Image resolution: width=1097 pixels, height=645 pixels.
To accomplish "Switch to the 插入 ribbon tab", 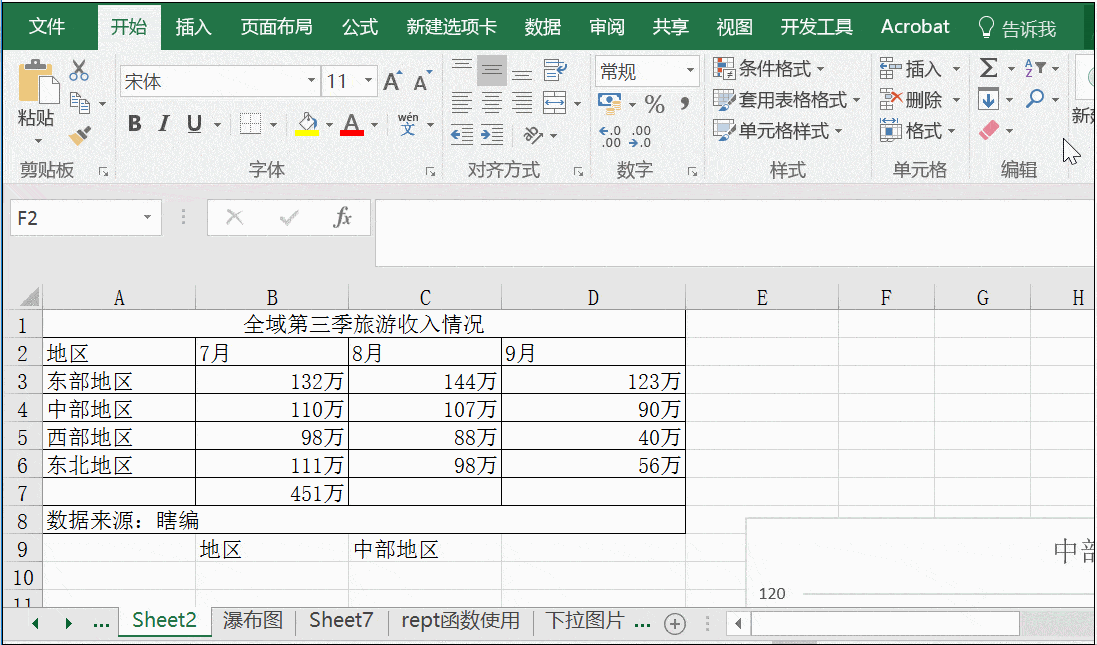I will [x=193, y=27].
